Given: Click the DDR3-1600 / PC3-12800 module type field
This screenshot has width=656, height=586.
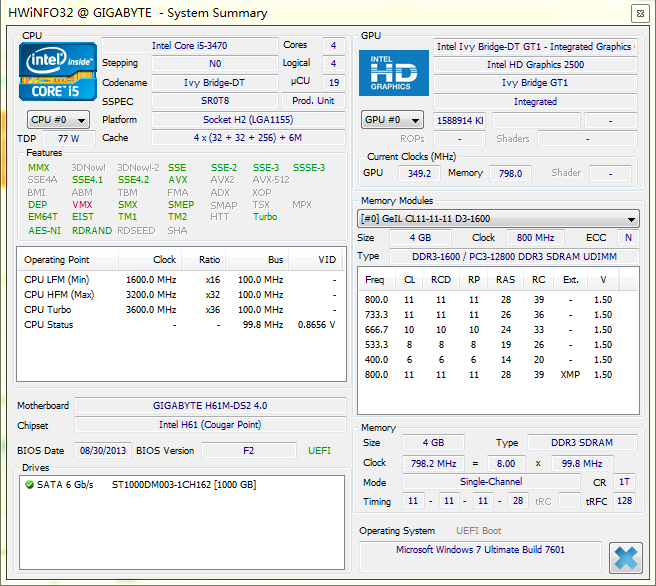Looking at the screenshot, I should pos(514,256).
